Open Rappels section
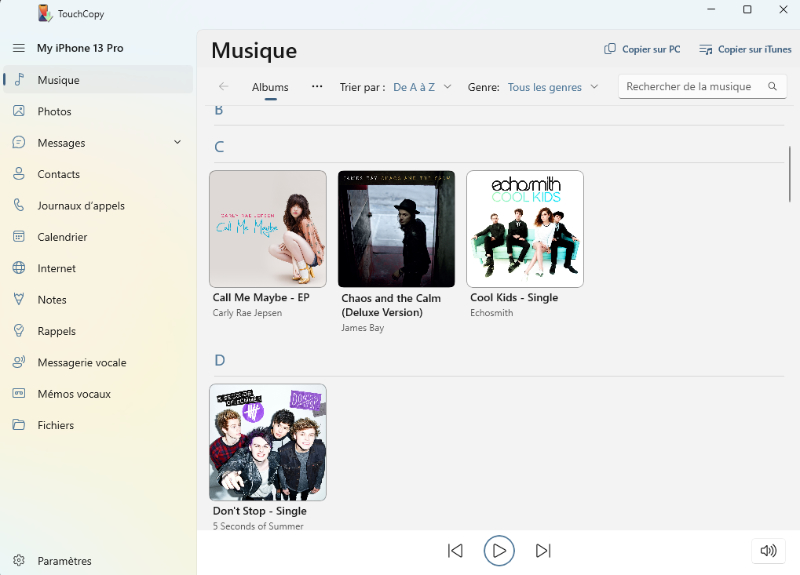The height and width of the screenshot is (575, 800). (98, 331)
